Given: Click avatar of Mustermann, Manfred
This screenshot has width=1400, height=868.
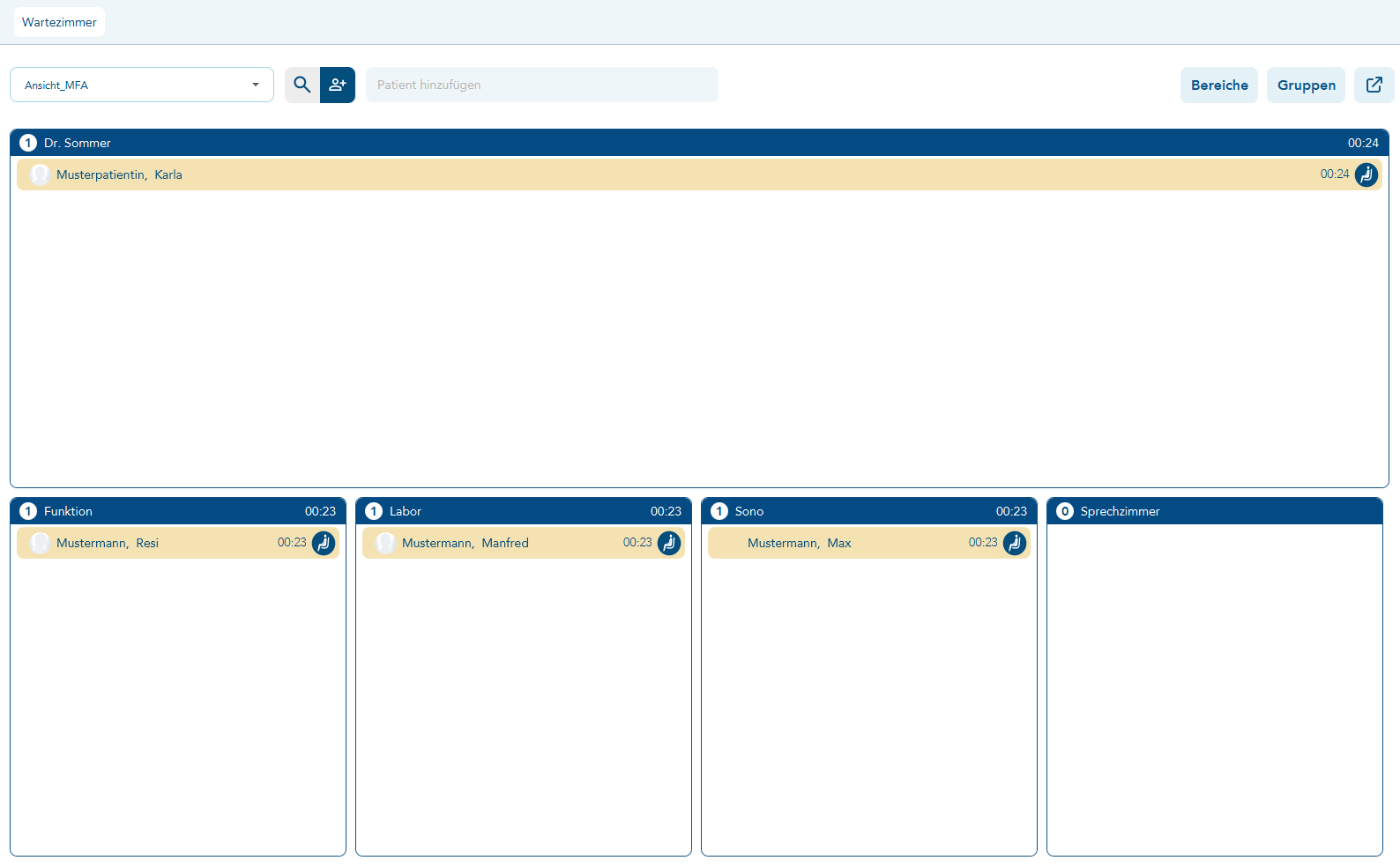Looking at the screenshot, I should pyautogui.click(x=385, y=543).
